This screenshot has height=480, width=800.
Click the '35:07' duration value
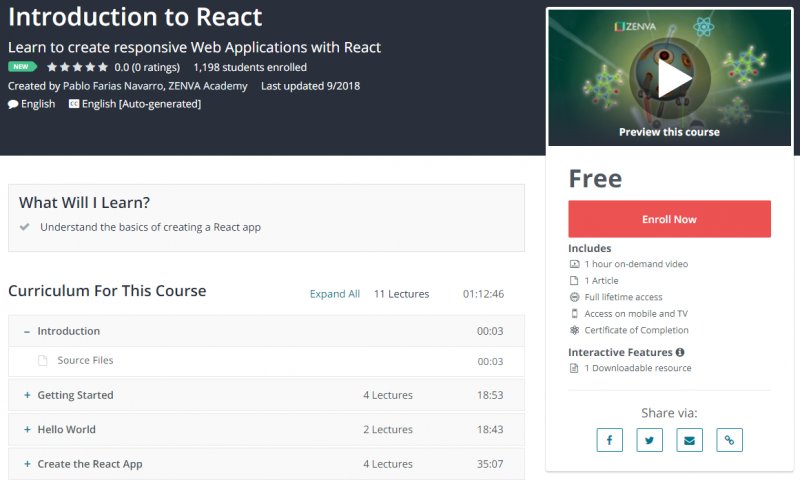[490, 464]
